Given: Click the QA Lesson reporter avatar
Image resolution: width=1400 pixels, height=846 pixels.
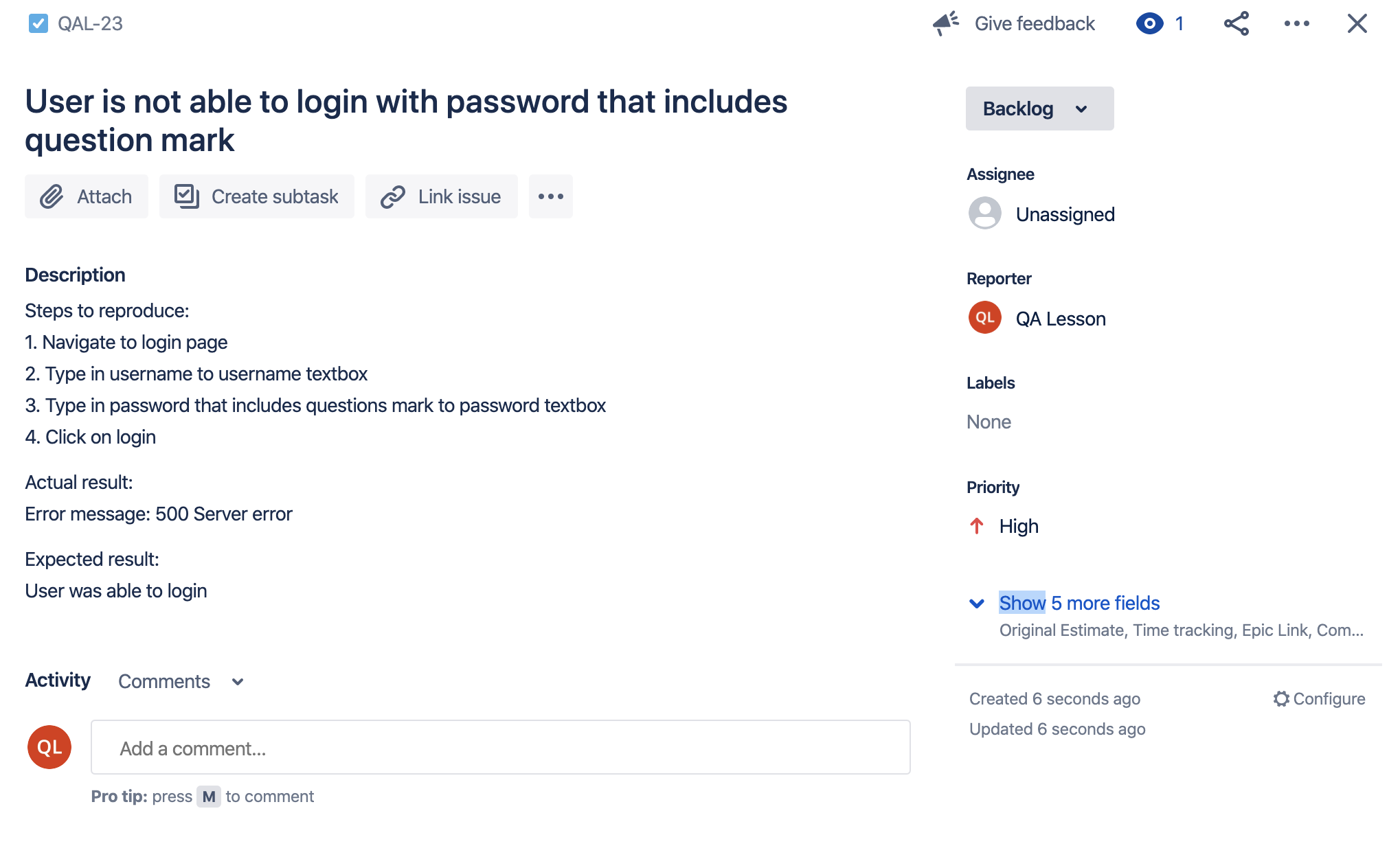Looking at the screenshot, I should click(x=984, y=317).
